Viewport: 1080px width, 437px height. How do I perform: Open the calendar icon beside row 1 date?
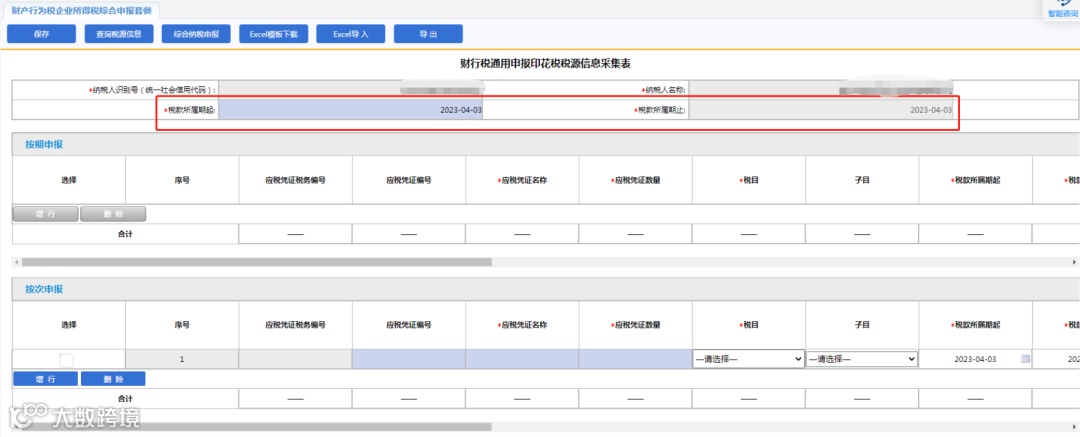[x=1026, y=359]
